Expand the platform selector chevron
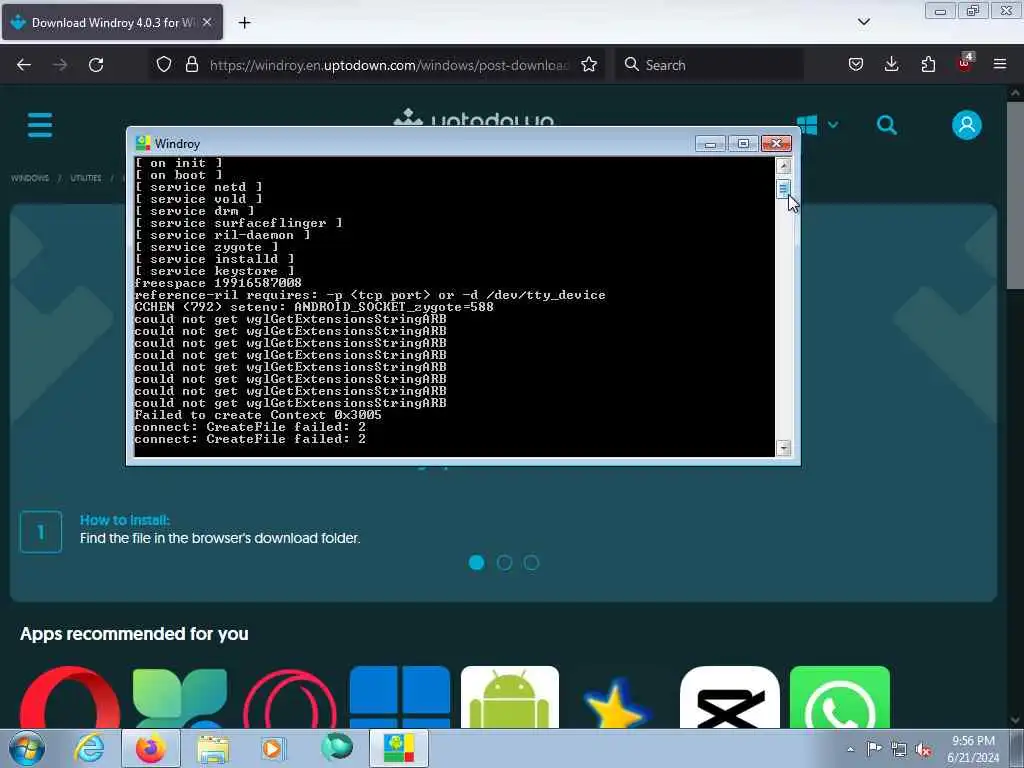Viewport: 1024px width, 768px height. point(833,124)
